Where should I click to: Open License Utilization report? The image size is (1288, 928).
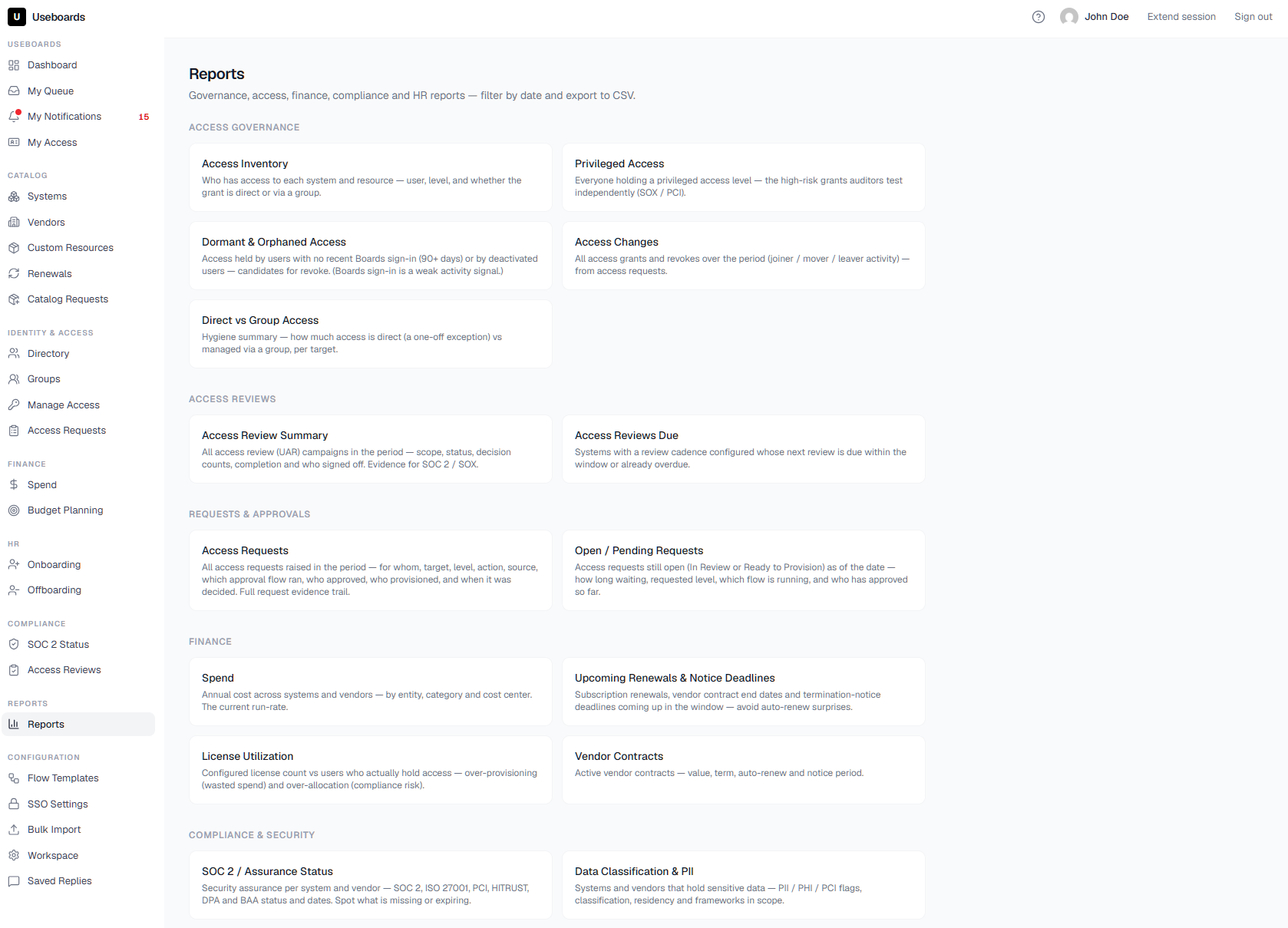[371, 770]
